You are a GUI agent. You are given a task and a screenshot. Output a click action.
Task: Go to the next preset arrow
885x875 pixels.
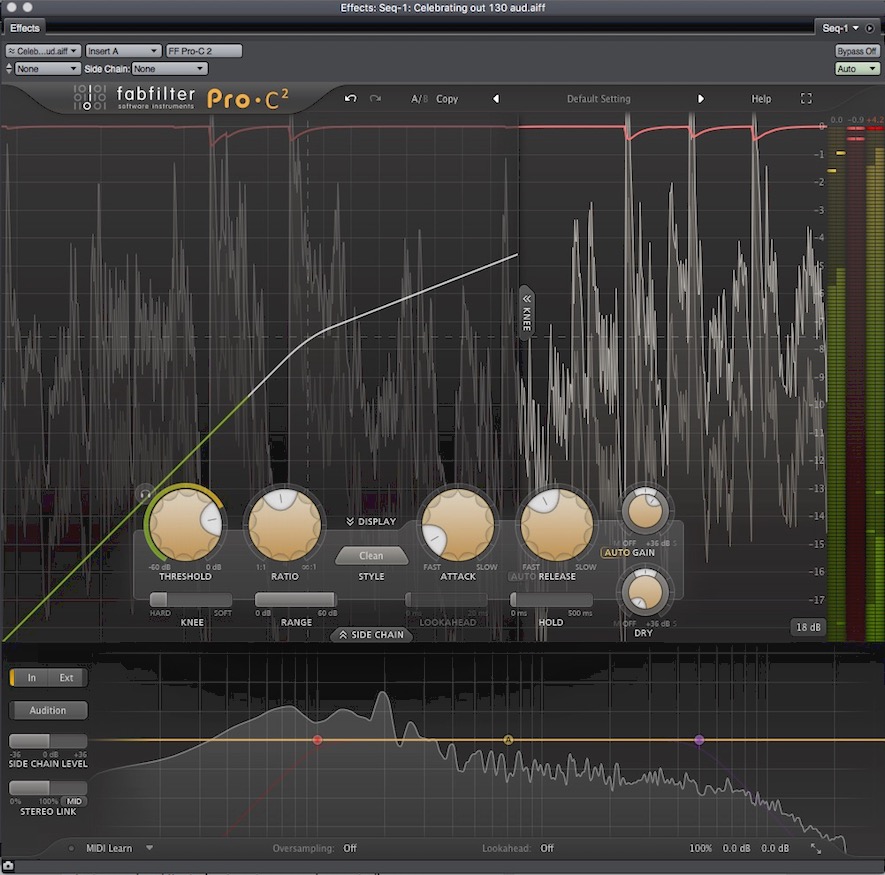tap(700, 99)
